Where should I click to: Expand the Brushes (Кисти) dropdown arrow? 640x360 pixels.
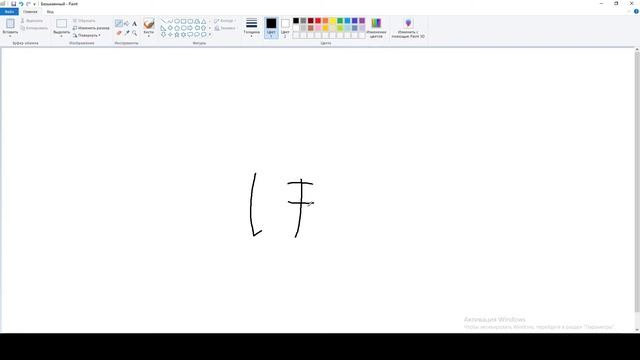pyautogui.click(x=149, y=36)
